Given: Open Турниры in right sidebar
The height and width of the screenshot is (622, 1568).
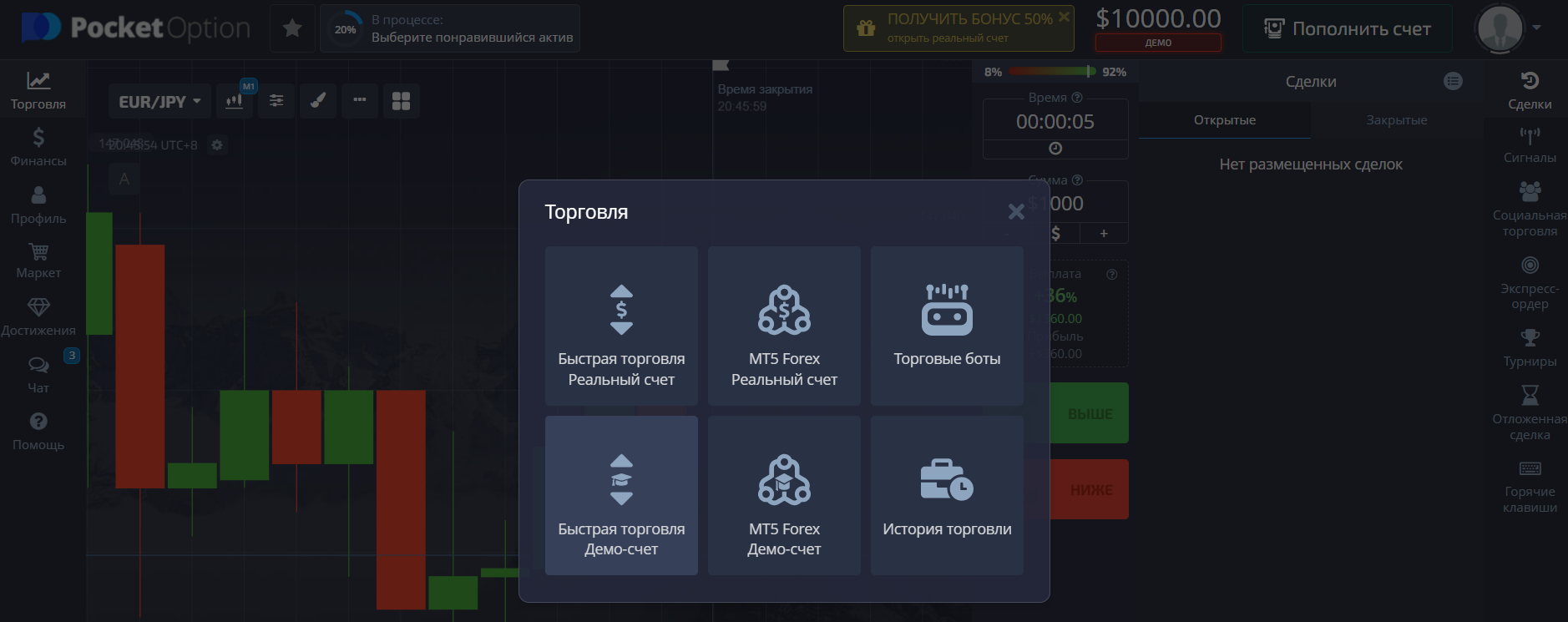Looking at the screenshot, I should (x=1530, y=348).
